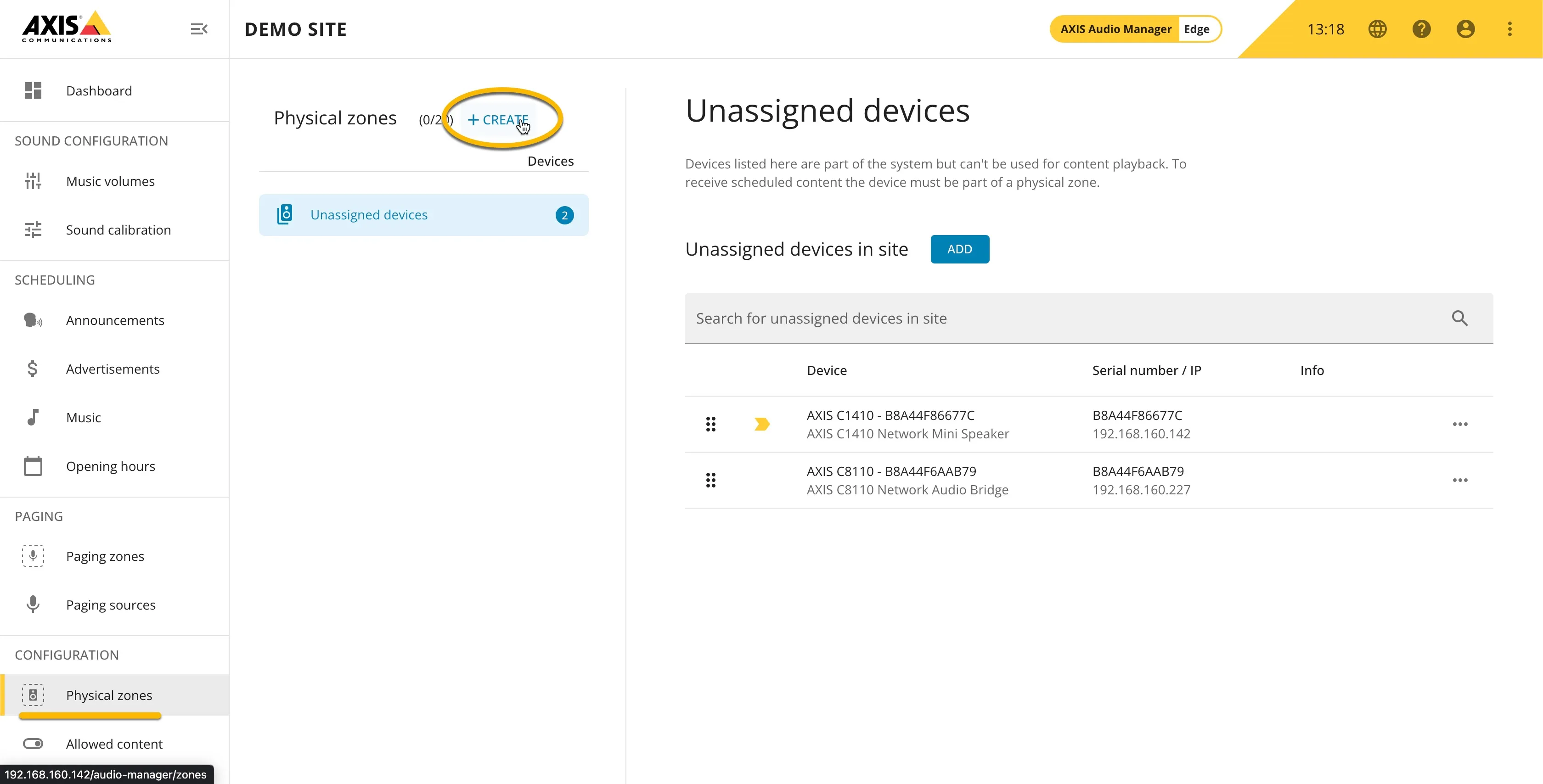Click IP address 192.168.160.142
1543x784 pixels.
click(x=1141, y=434)
